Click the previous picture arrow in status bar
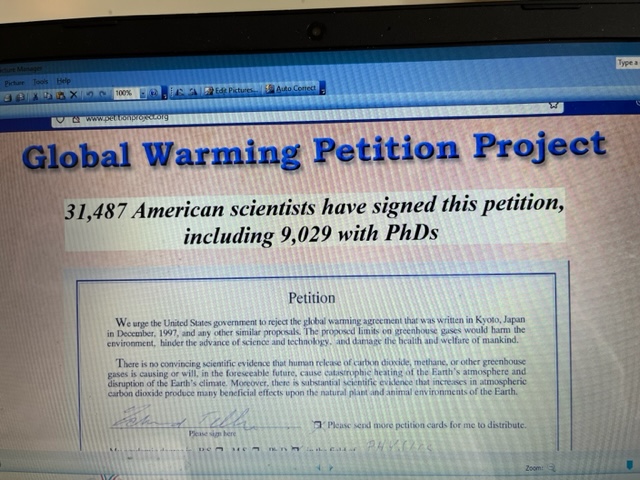 coord(319,468)
